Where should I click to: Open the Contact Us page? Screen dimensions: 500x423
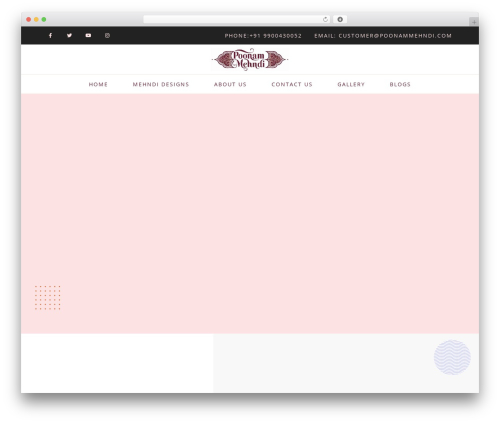292,84
